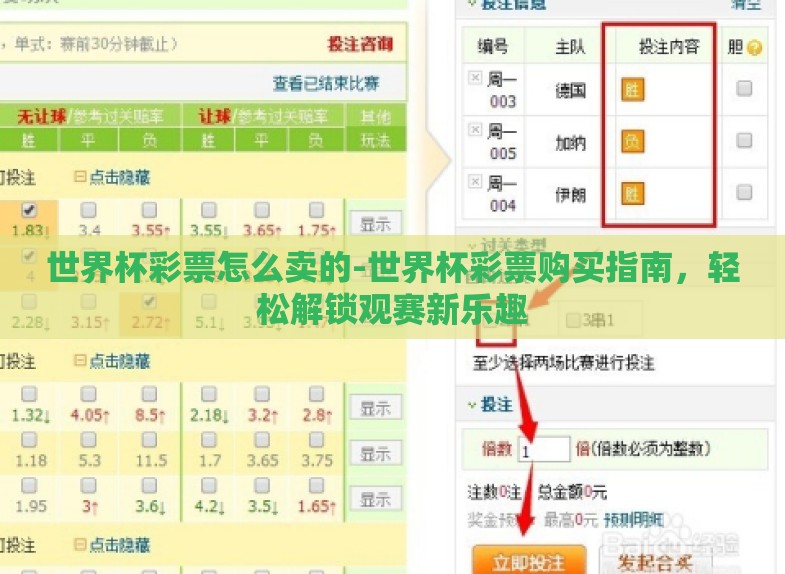Image resolution: width=785 pixels, height=574 pixels.
Task: Click 显示 in the 1.95 odds row
Action: tap(375, 499)
